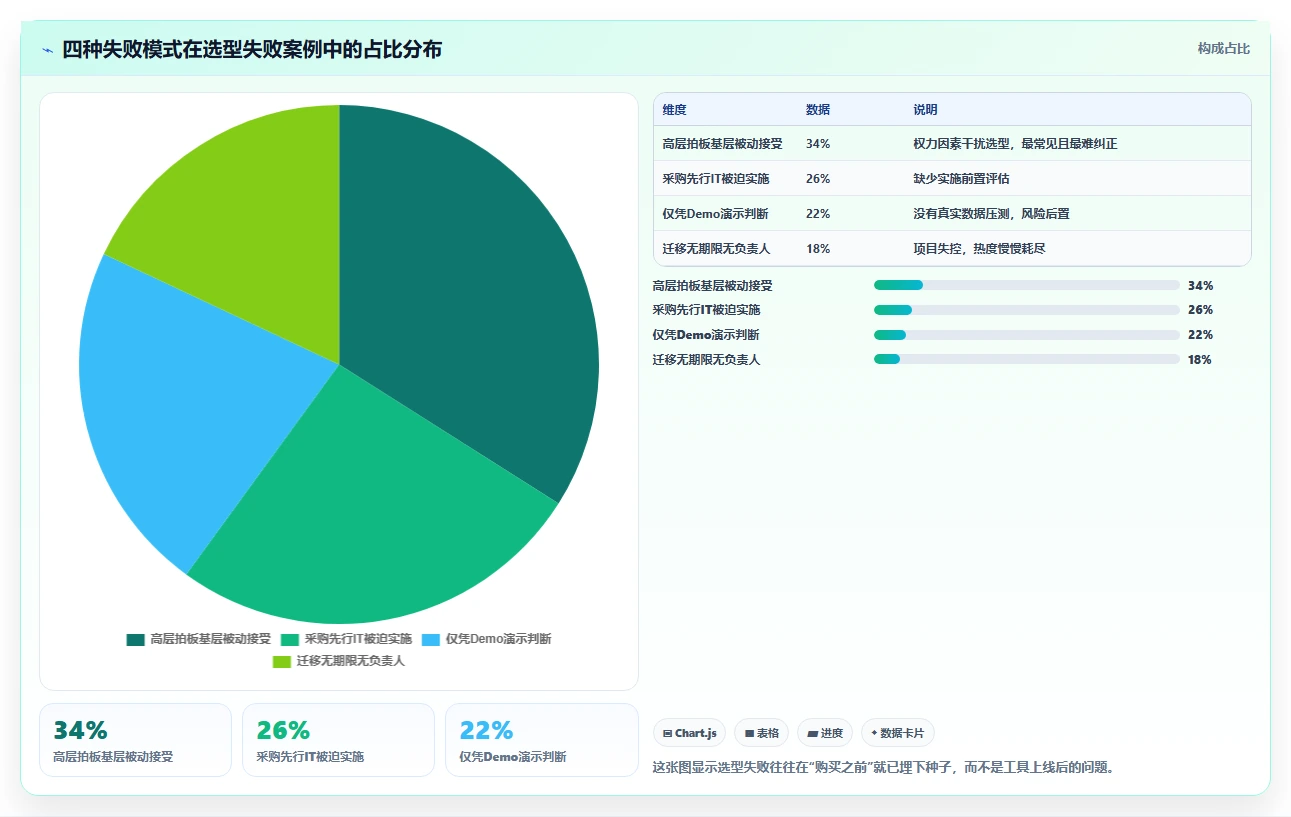1291x817 pixels.
Task: Click description 权力因素干扰选型，最常见且最难纠正
Action: click(x=1015, y=144)
